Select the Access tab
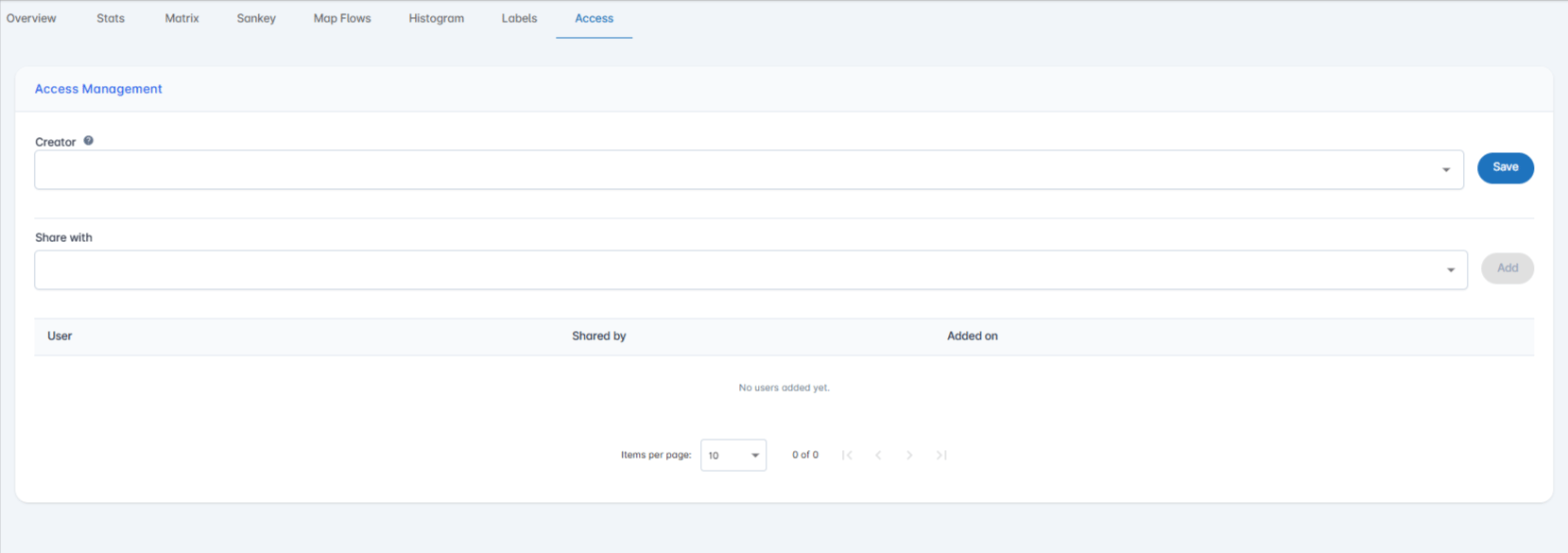Viewport: 1568px width, 553px height. click(x=594, y=18)
